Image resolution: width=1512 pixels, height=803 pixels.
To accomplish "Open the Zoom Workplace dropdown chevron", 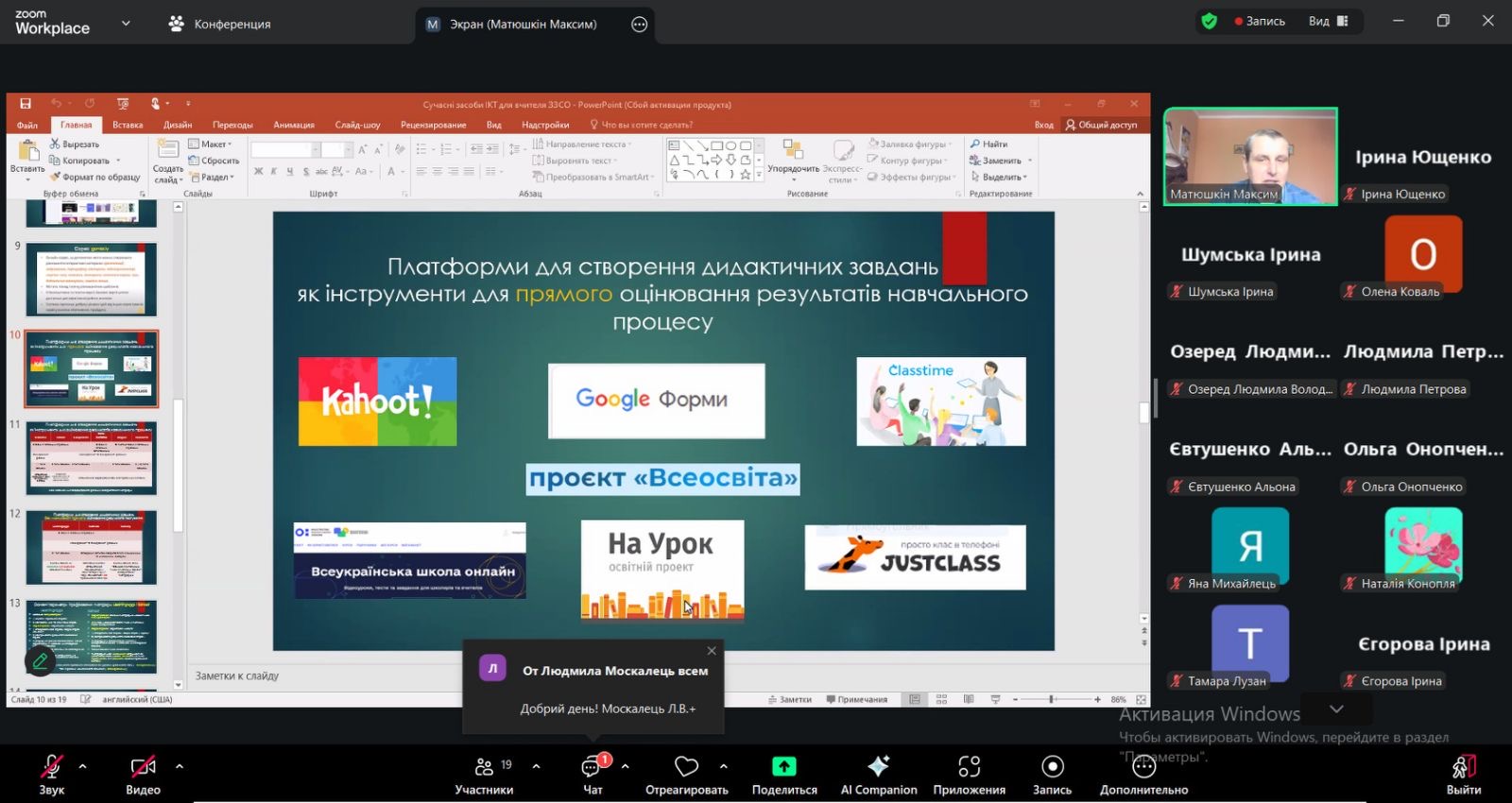I will (x=126, y=24).
